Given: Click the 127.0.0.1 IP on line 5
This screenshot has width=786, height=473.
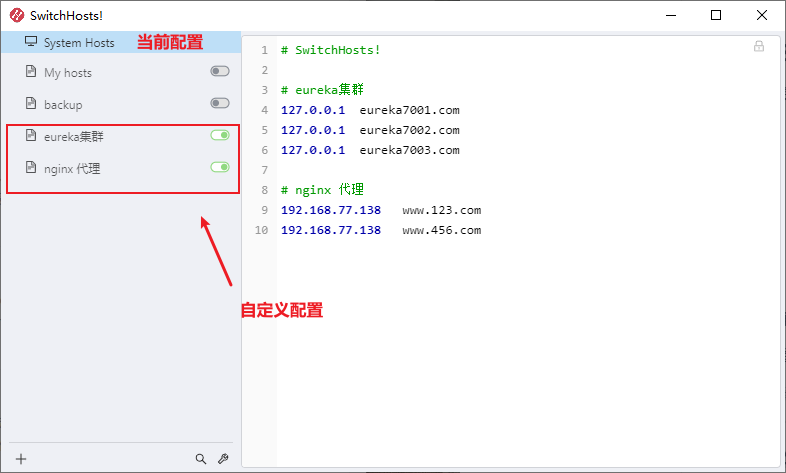Looking at the screenshot, I should [313, 130].
